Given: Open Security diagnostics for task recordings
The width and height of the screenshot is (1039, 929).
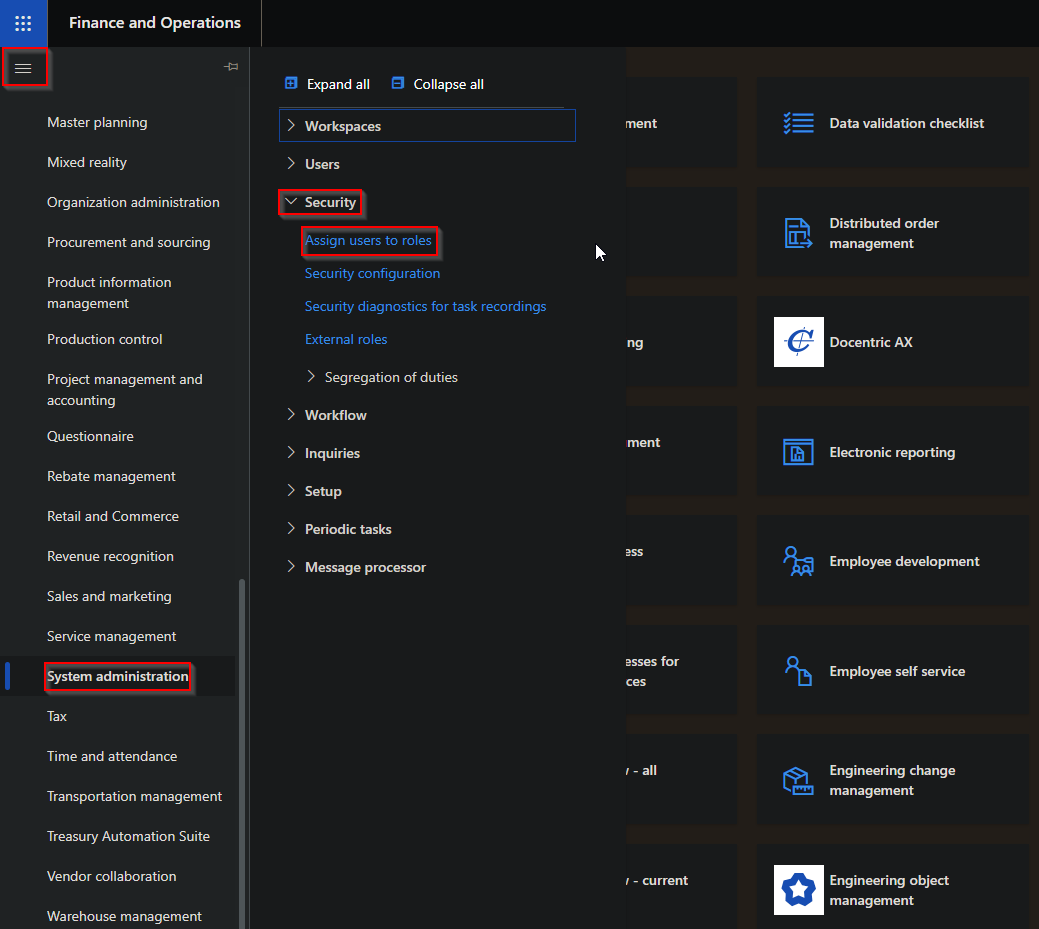Looking at the screenshot, I should pos(425,306).
